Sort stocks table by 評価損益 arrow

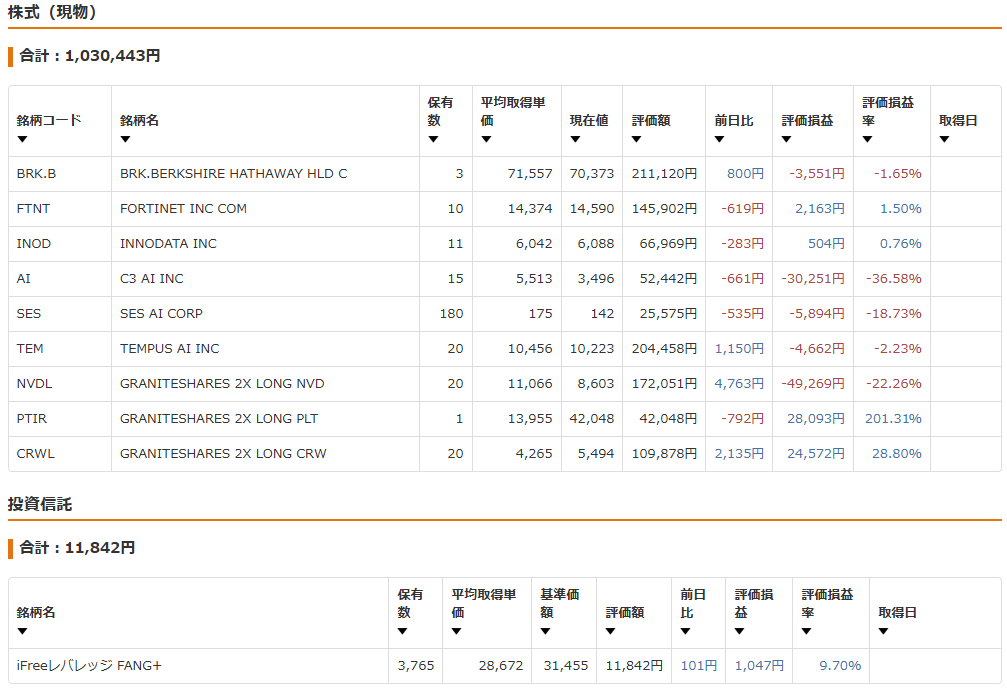pos(786,139)
